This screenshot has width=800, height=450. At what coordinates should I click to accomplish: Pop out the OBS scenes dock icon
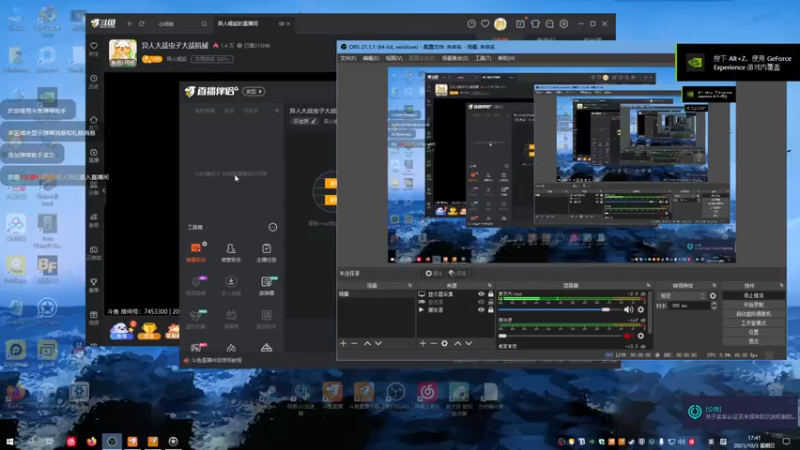click(410, 285)
